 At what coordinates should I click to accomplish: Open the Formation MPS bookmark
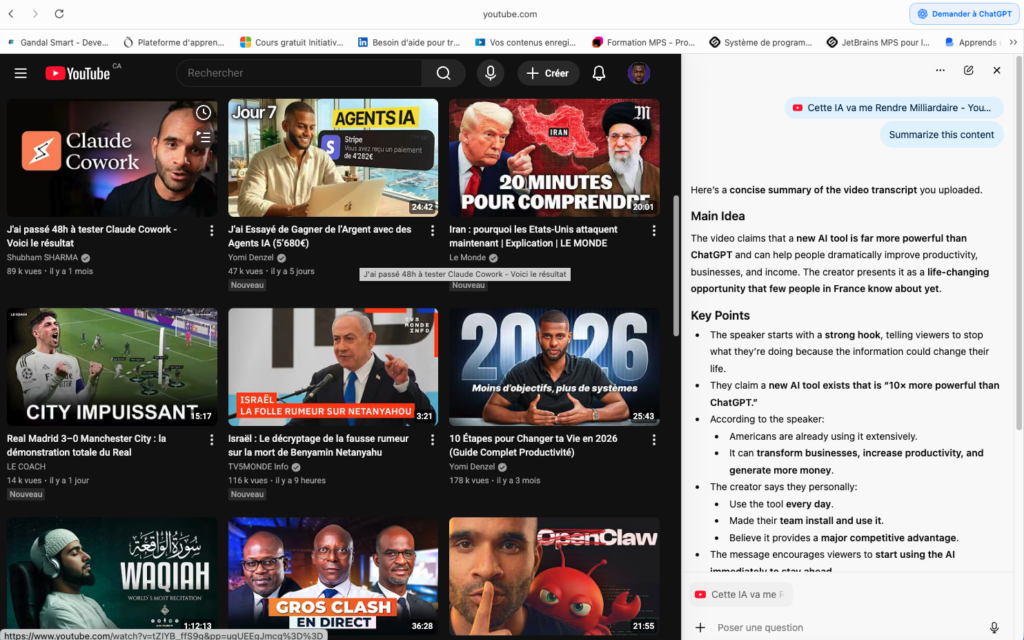[x=643, y=42]
